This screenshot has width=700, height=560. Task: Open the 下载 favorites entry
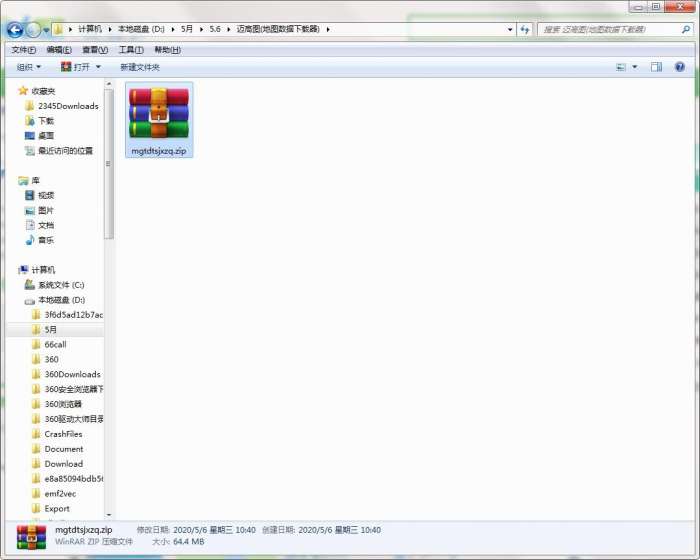click(x=46, y=121)
